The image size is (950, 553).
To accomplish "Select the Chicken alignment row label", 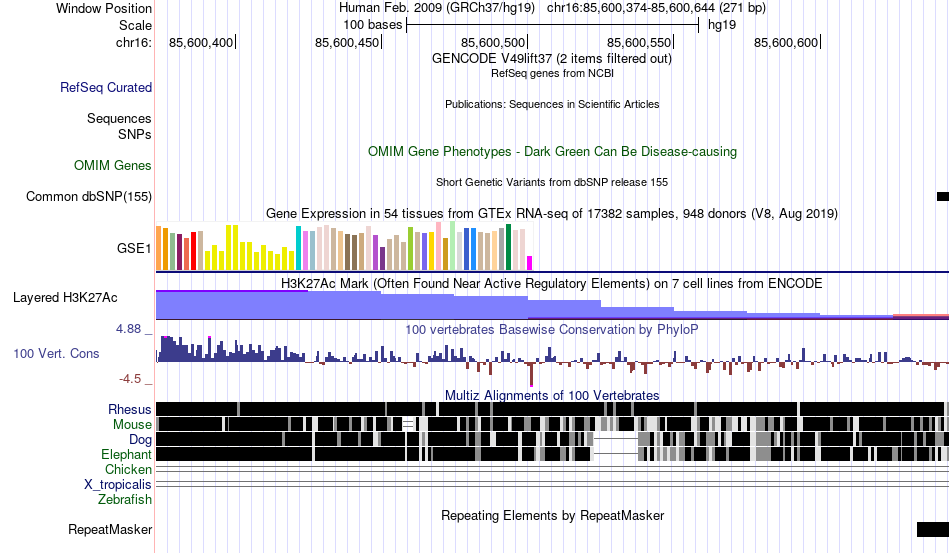I will [128, 469].
